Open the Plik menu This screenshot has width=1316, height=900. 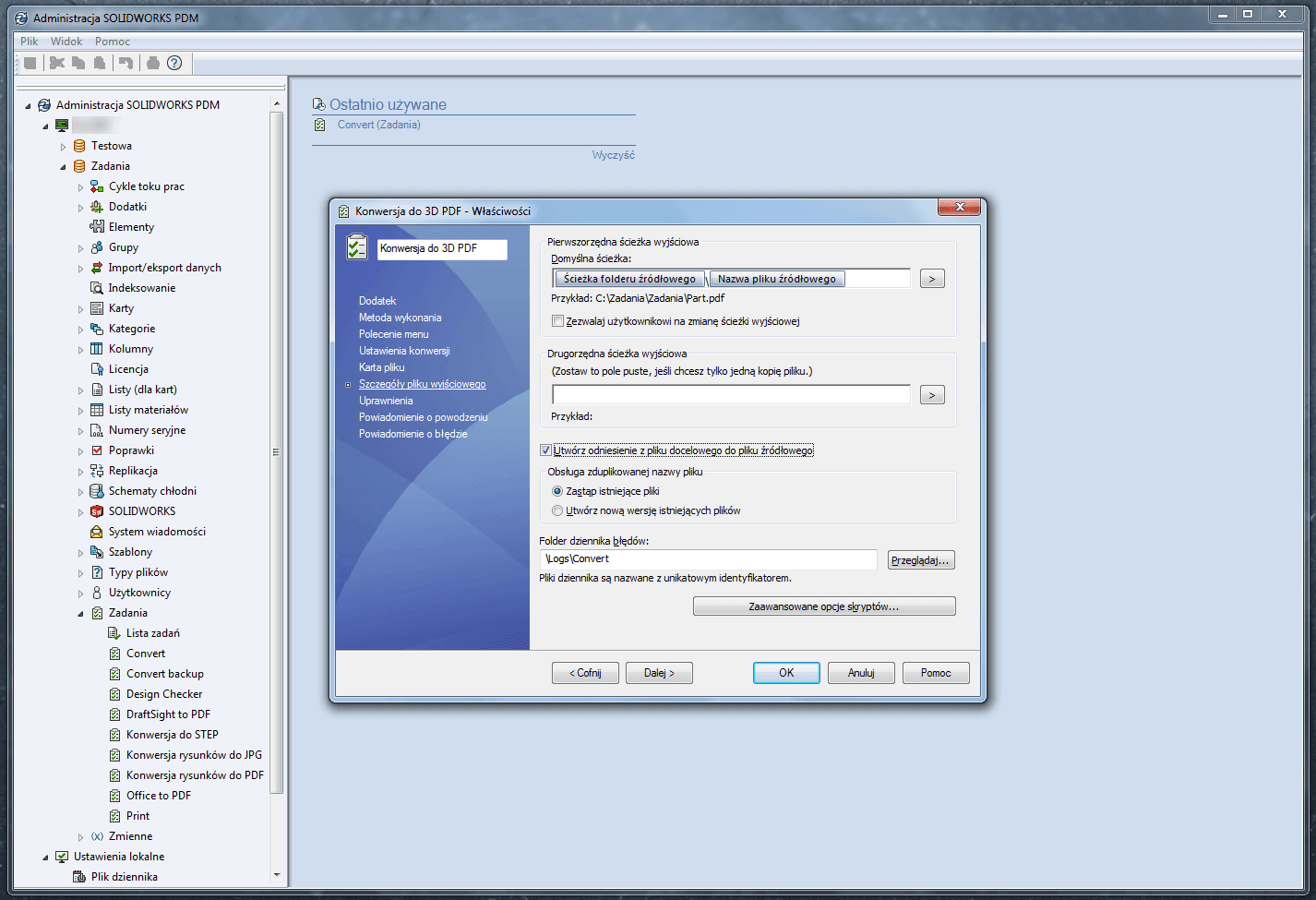(x=28, y=41)
